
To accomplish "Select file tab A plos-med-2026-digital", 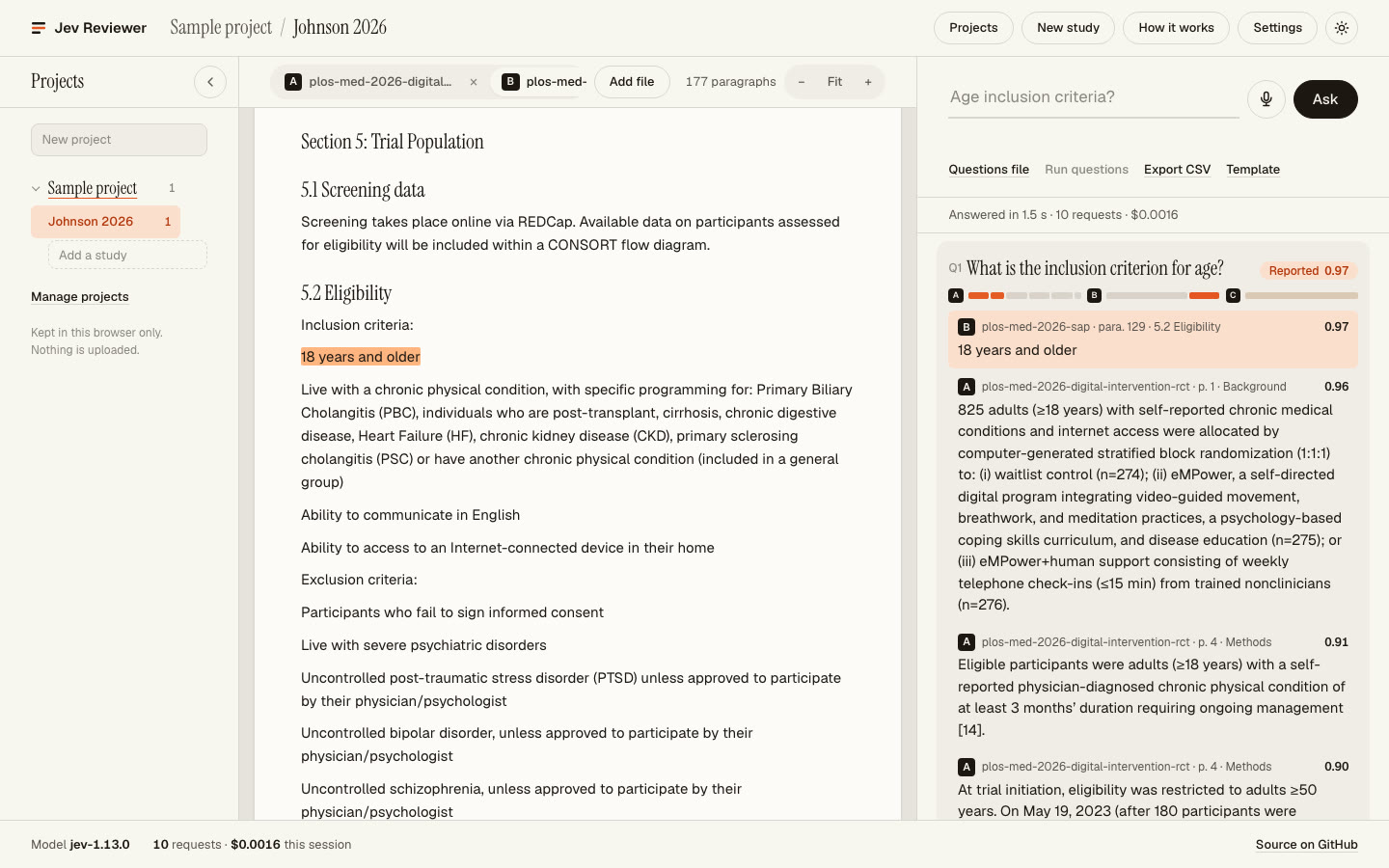I will click(x=369, y=82).
